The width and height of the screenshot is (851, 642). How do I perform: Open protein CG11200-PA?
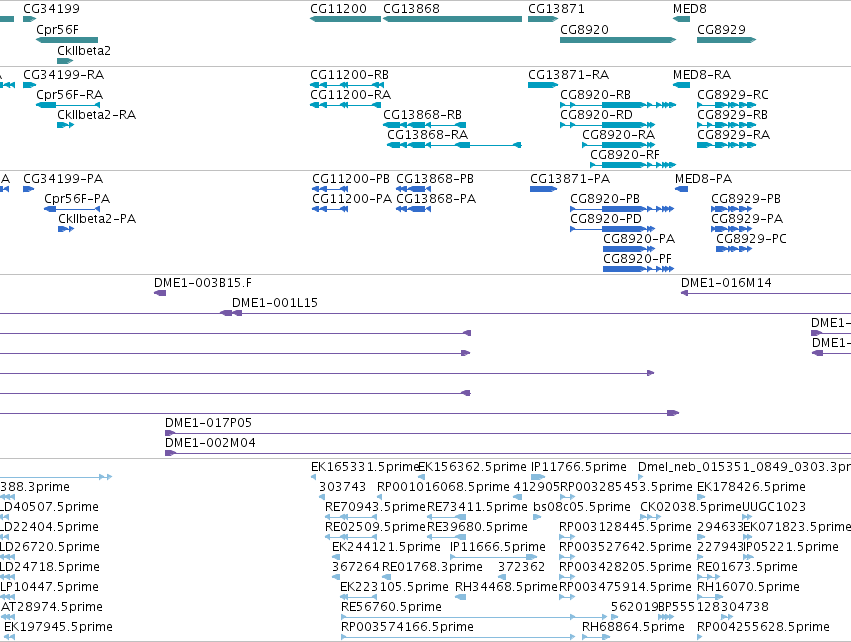(352, 199)
